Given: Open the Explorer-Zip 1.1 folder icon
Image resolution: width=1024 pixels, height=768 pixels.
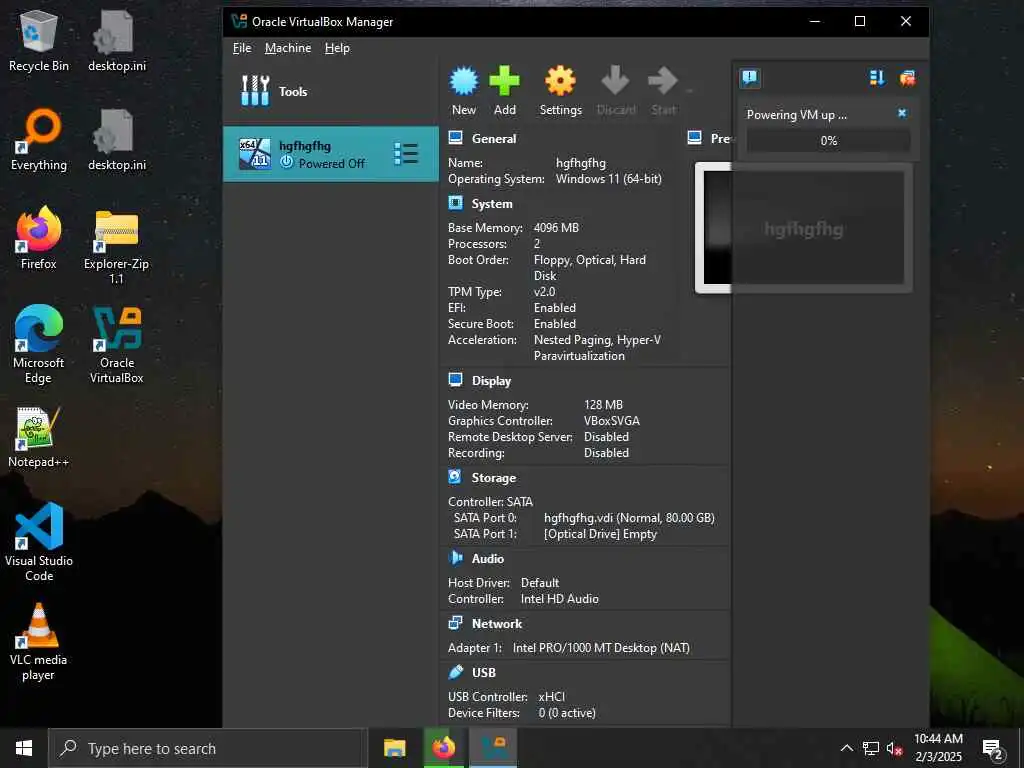Looking at the screenshot, I should 117,246.
